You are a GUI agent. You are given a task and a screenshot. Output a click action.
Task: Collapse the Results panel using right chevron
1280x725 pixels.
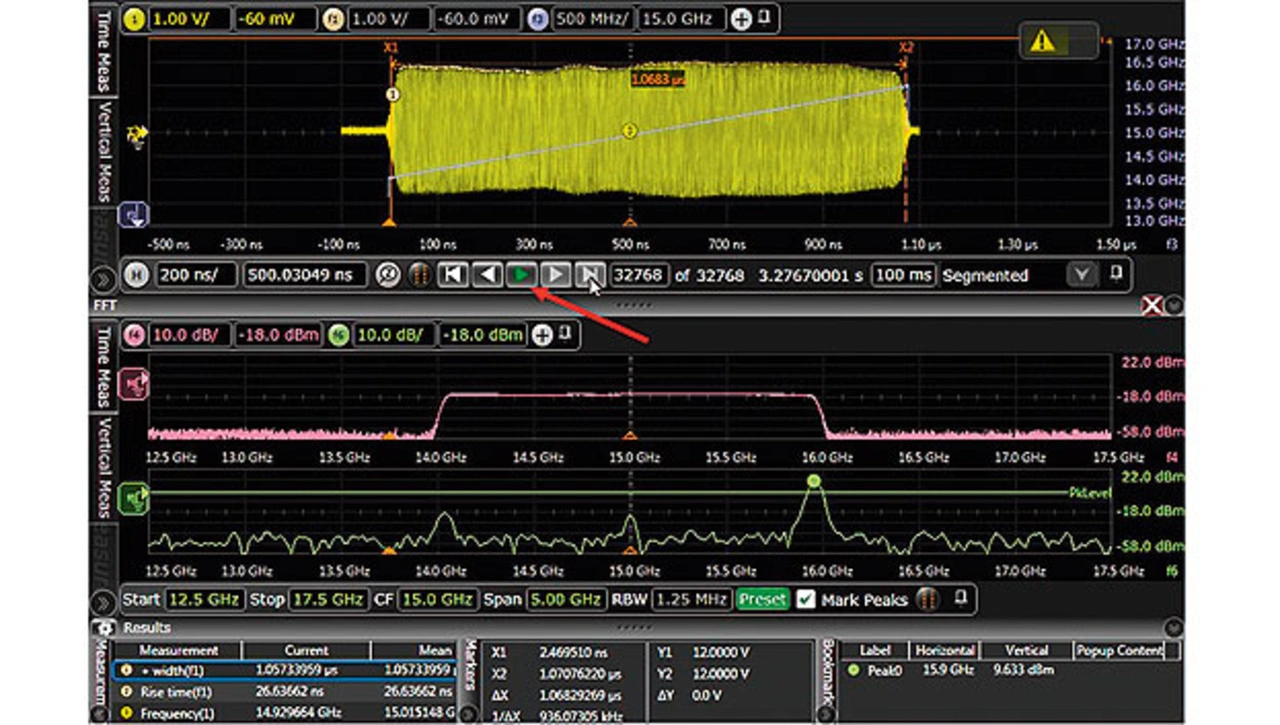(1174, 628)
